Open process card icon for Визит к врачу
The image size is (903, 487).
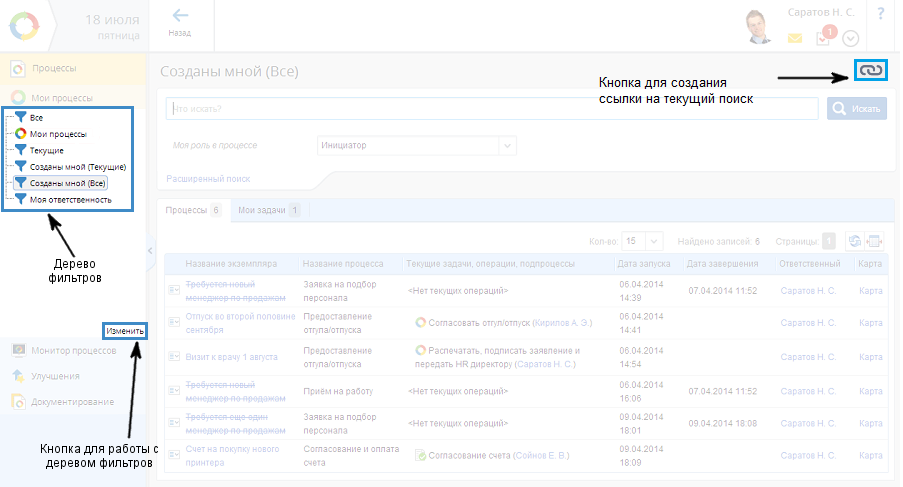pyautogui.click(x=173, y=355)
